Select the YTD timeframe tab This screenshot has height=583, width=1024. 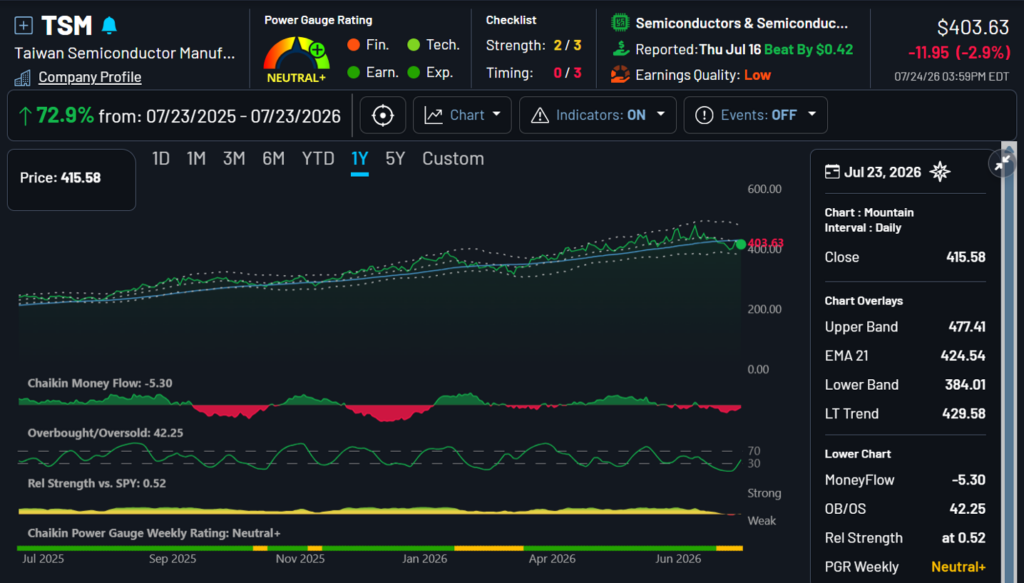pos(318,159)
